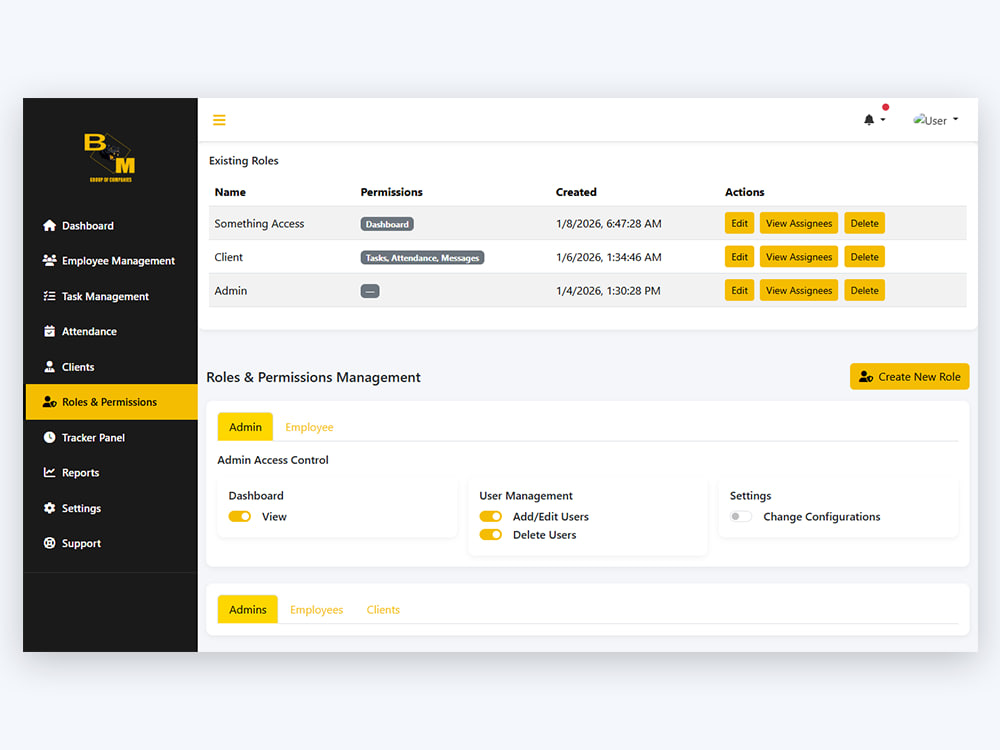Screen dimensions: 1000x750
Task: Click the 1/4/2026, 1:30:28 PM date
Action: (x=608, y=290)
